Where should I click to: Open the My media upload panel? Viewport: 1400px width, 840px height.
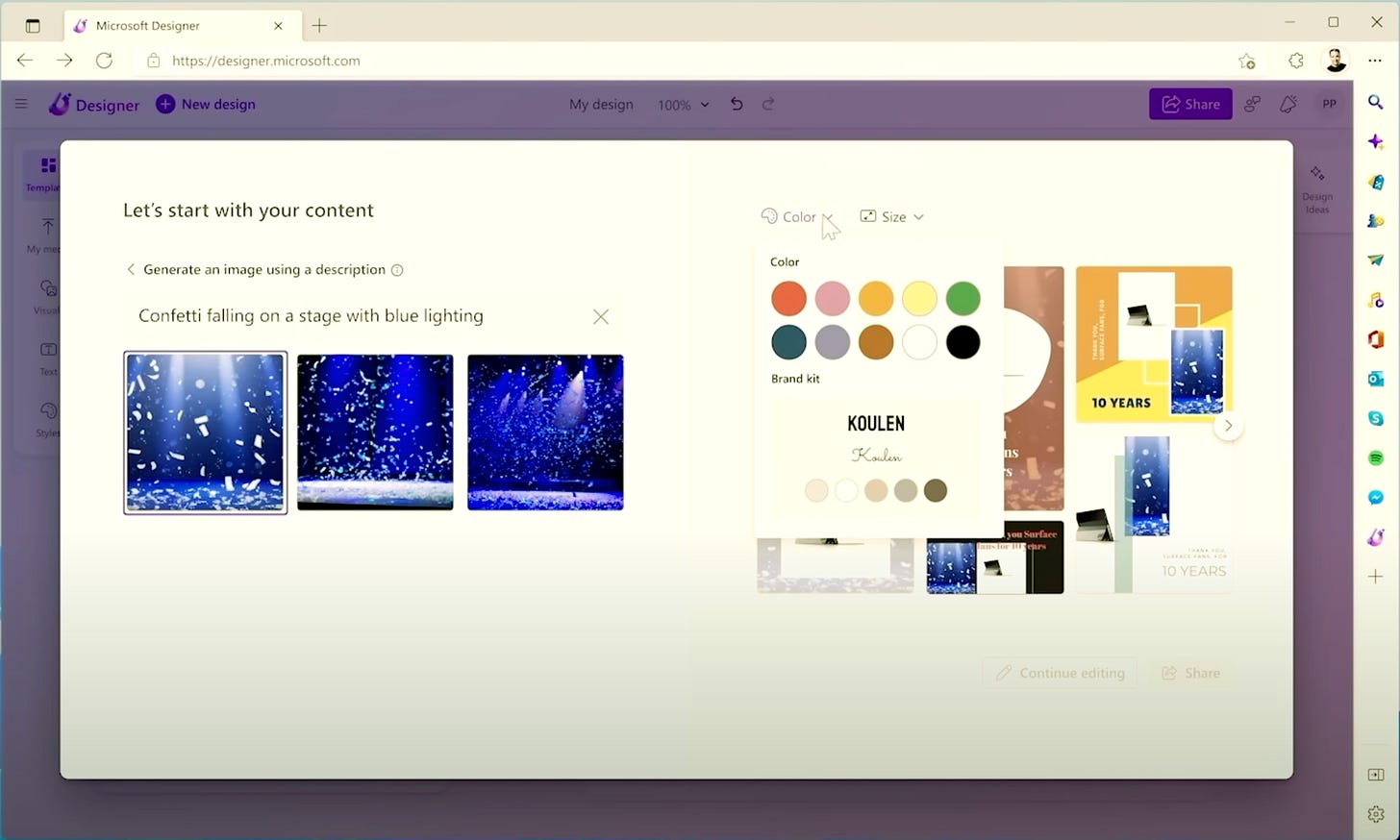coord(44,235)
